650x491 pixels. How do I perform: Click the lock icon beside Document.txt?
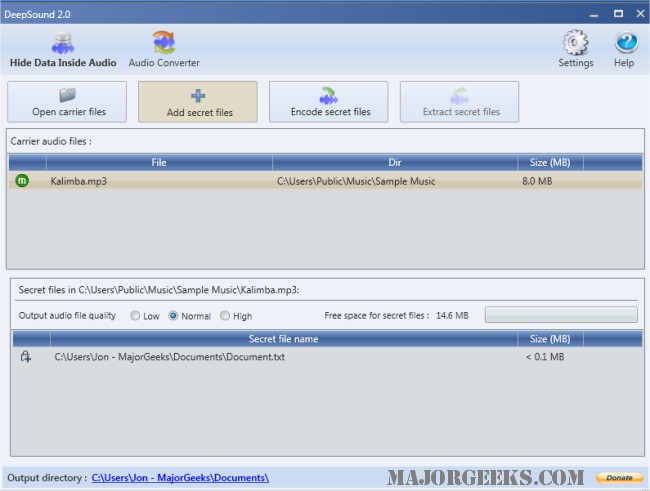tap(26, 356)
